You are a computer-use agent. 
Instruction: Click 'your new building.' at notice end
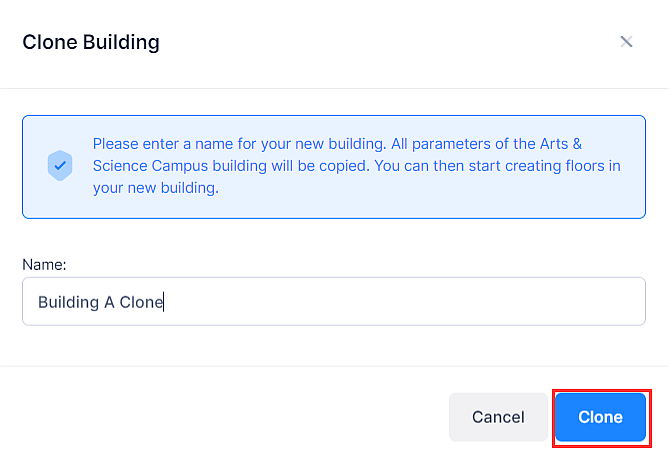pos(155,187)
